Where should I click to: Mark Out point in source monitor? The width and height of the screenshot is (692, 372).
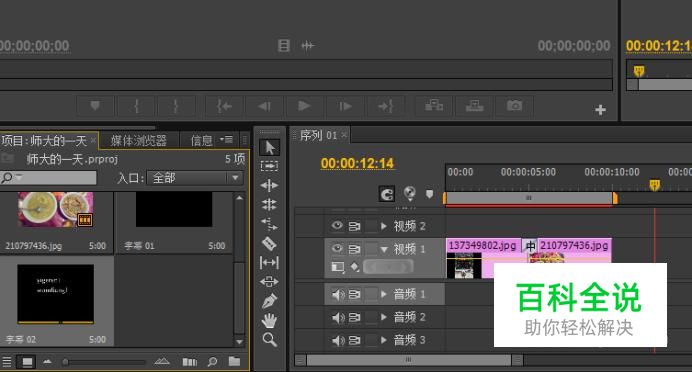click(x=176, y=106)
